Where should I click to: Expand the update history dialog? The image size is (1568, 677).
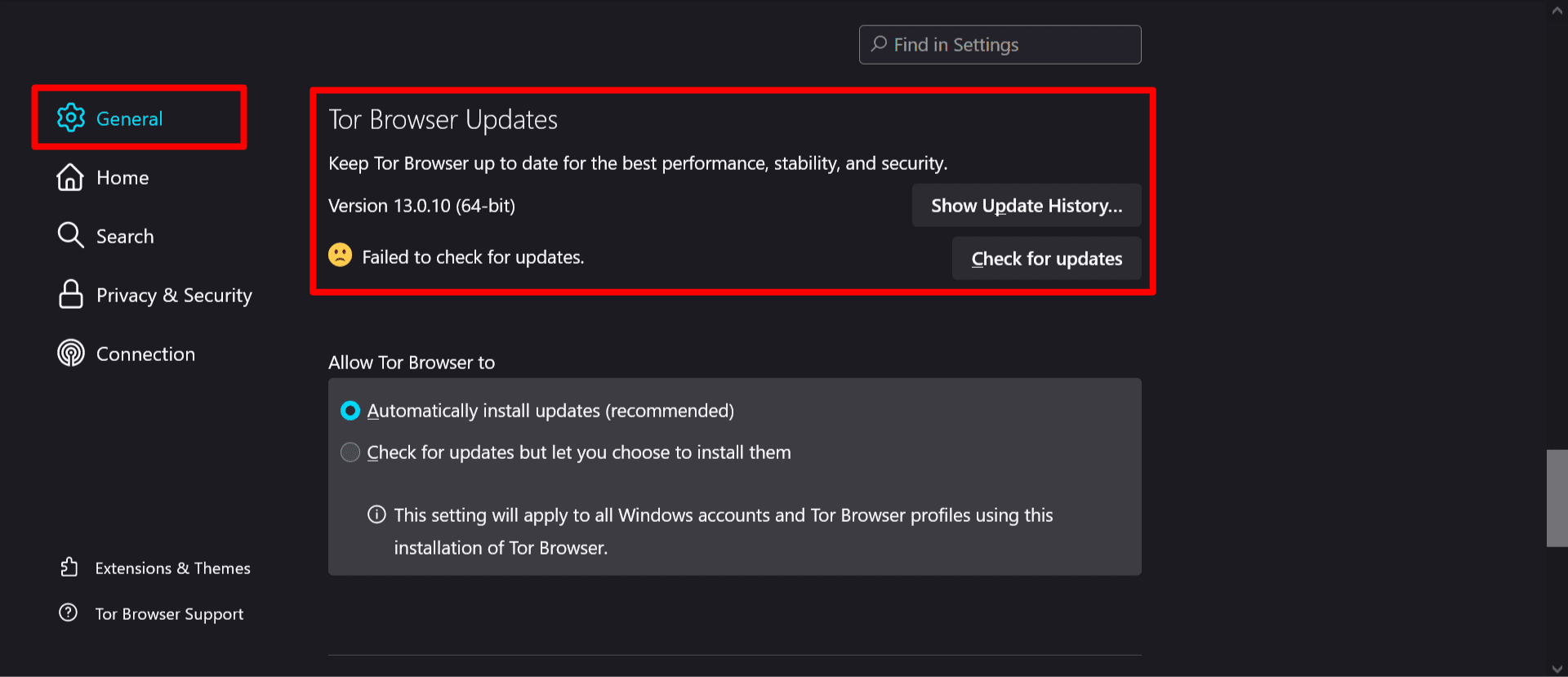tap(1026, 205)
